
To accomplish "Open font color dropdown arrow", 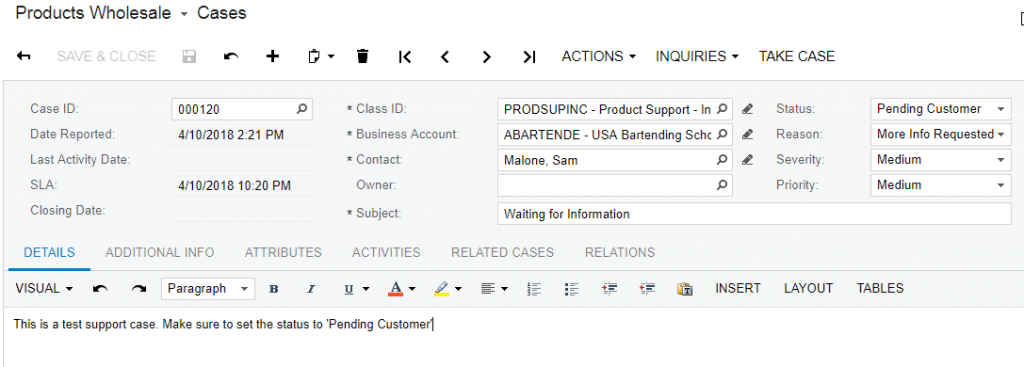I will 412,289.
